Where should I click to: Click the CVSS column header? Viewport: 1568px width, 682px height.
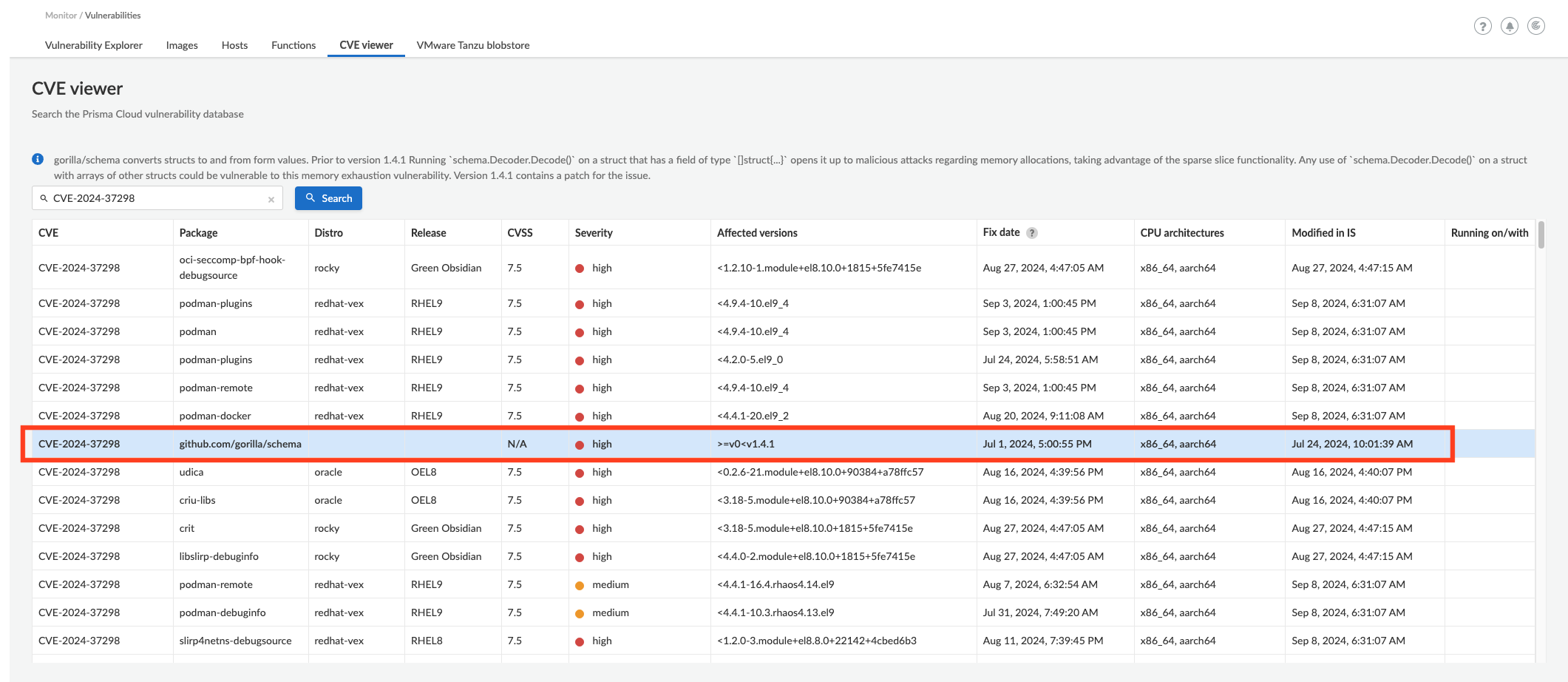520,233
